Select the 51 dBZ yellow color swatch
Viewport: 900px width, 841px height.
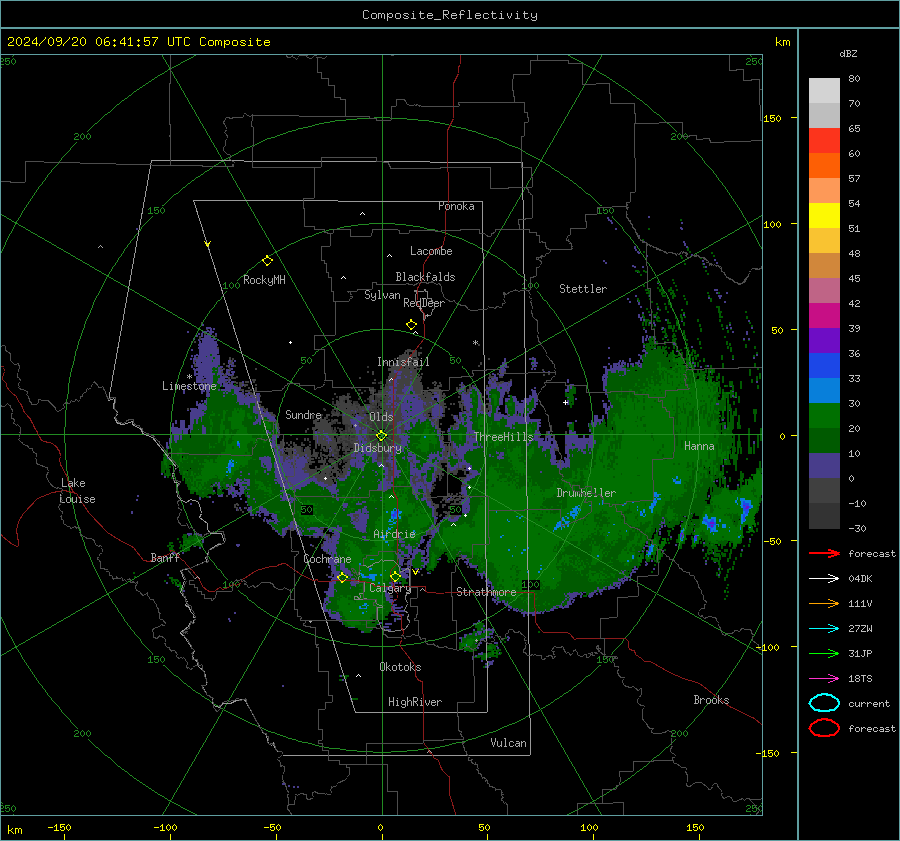click(824, 216)
